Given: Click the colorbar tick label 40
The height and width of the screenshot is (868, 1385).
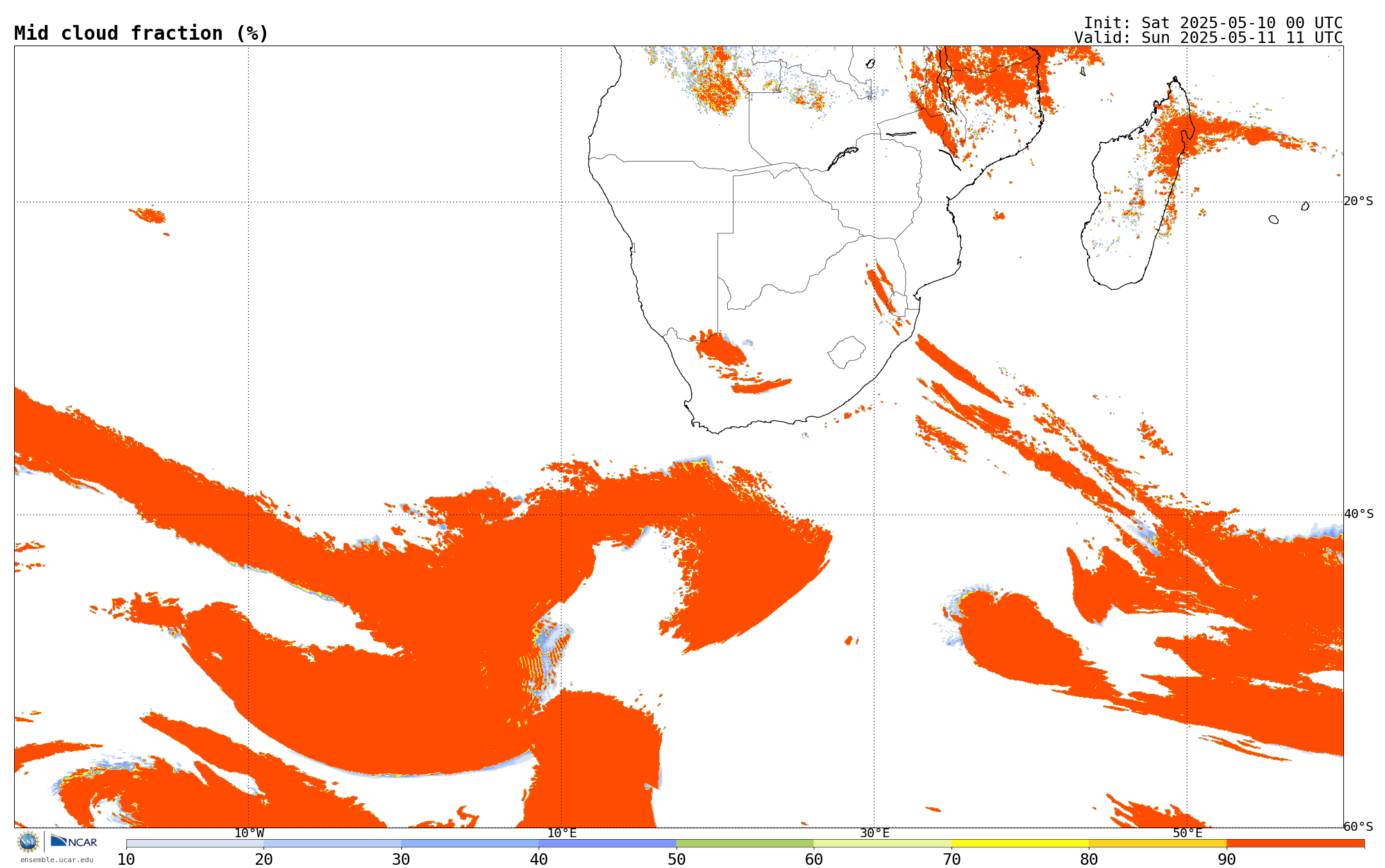Looking at the screenshot, I should coord(539,859).
